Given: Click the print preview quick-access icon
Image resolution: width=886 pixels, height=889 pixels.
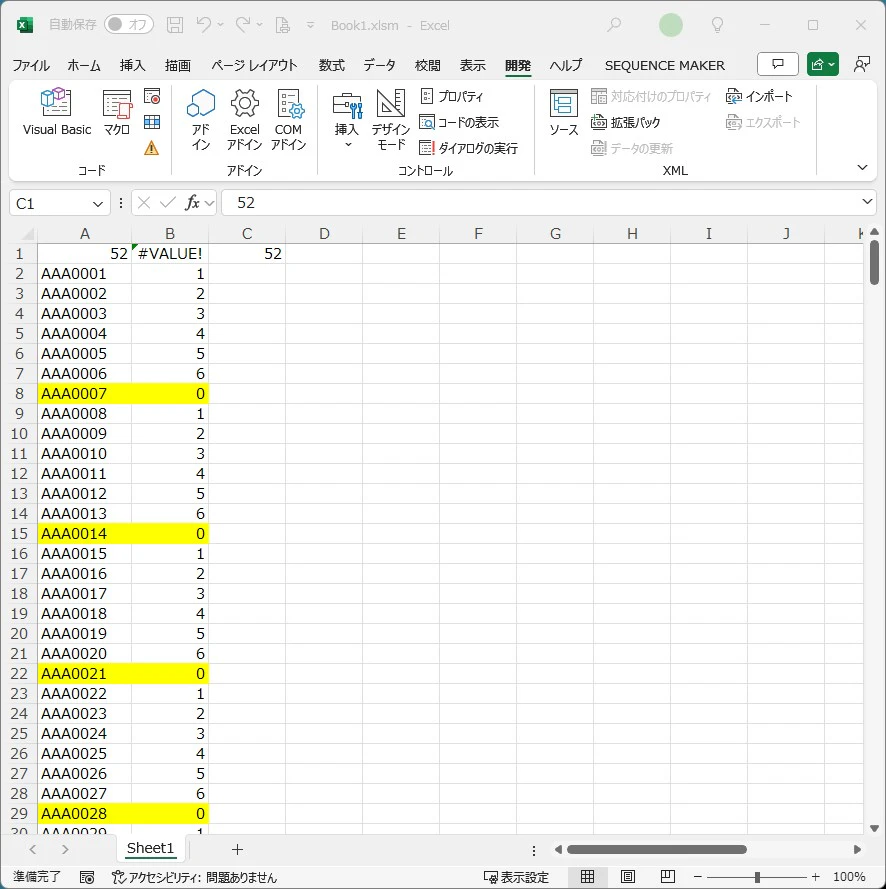Looking at the screenshot, I should [282, 25].
